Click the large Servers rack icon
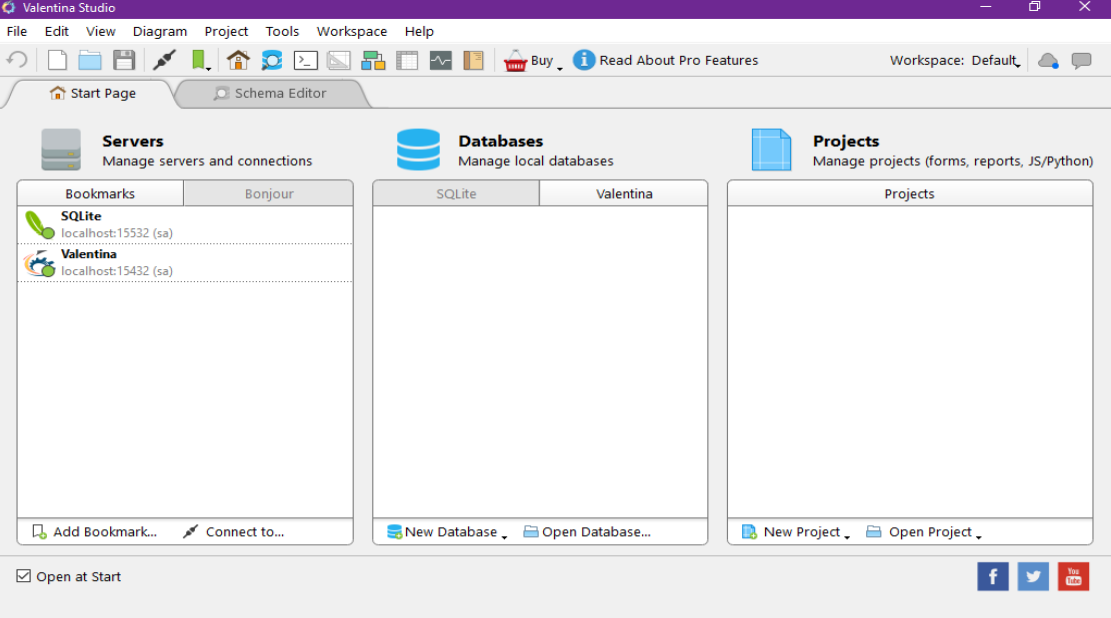 tap(61, 150)
